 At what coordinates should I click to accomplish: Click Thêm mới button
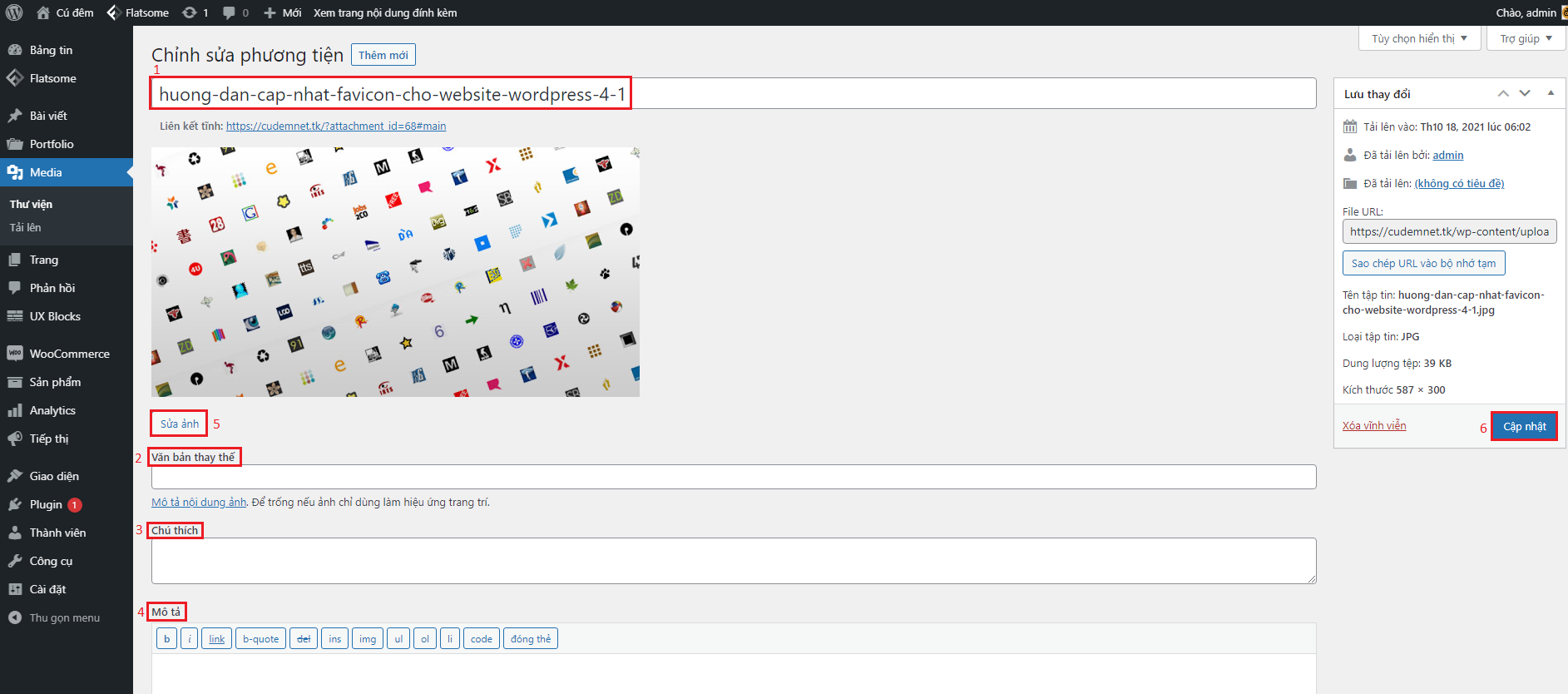point(383,55)
